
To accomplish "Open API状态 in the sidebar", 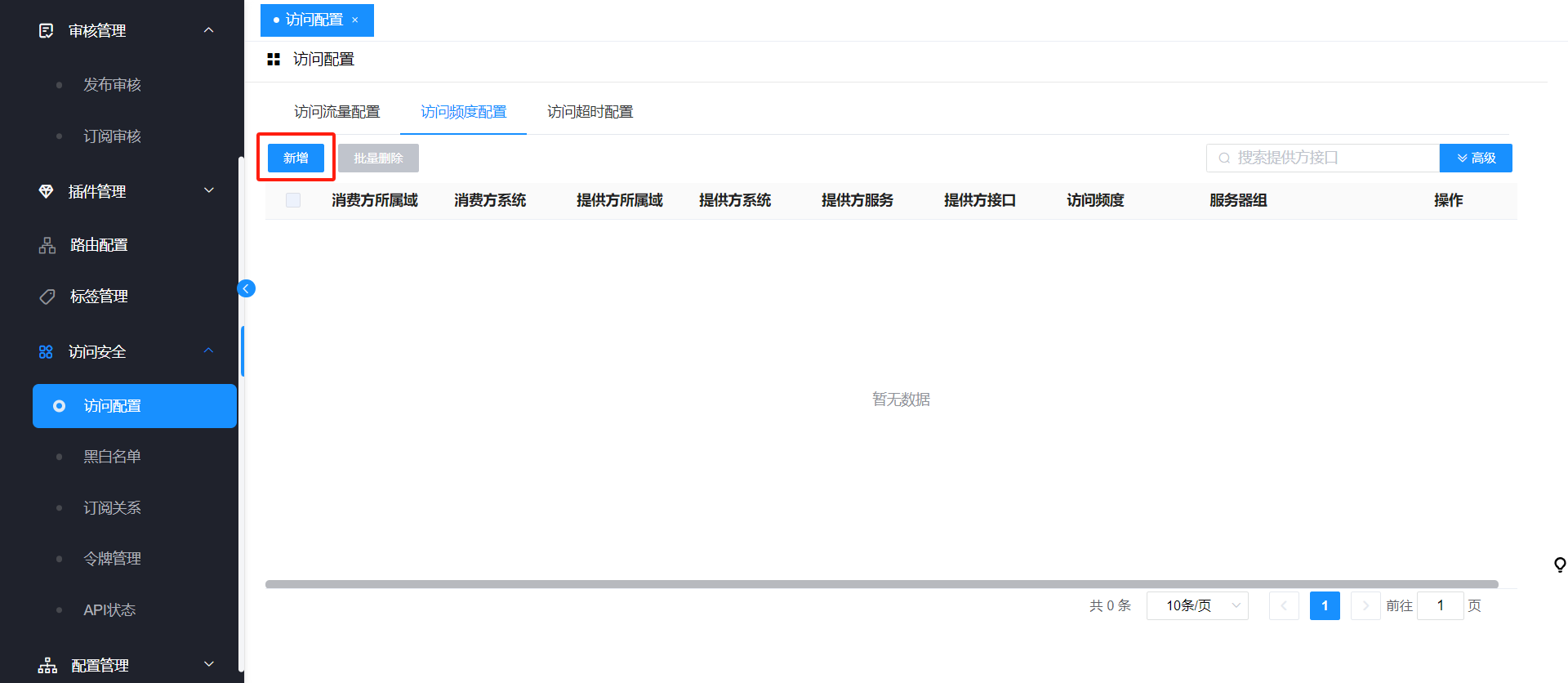I will pos(109,610).
